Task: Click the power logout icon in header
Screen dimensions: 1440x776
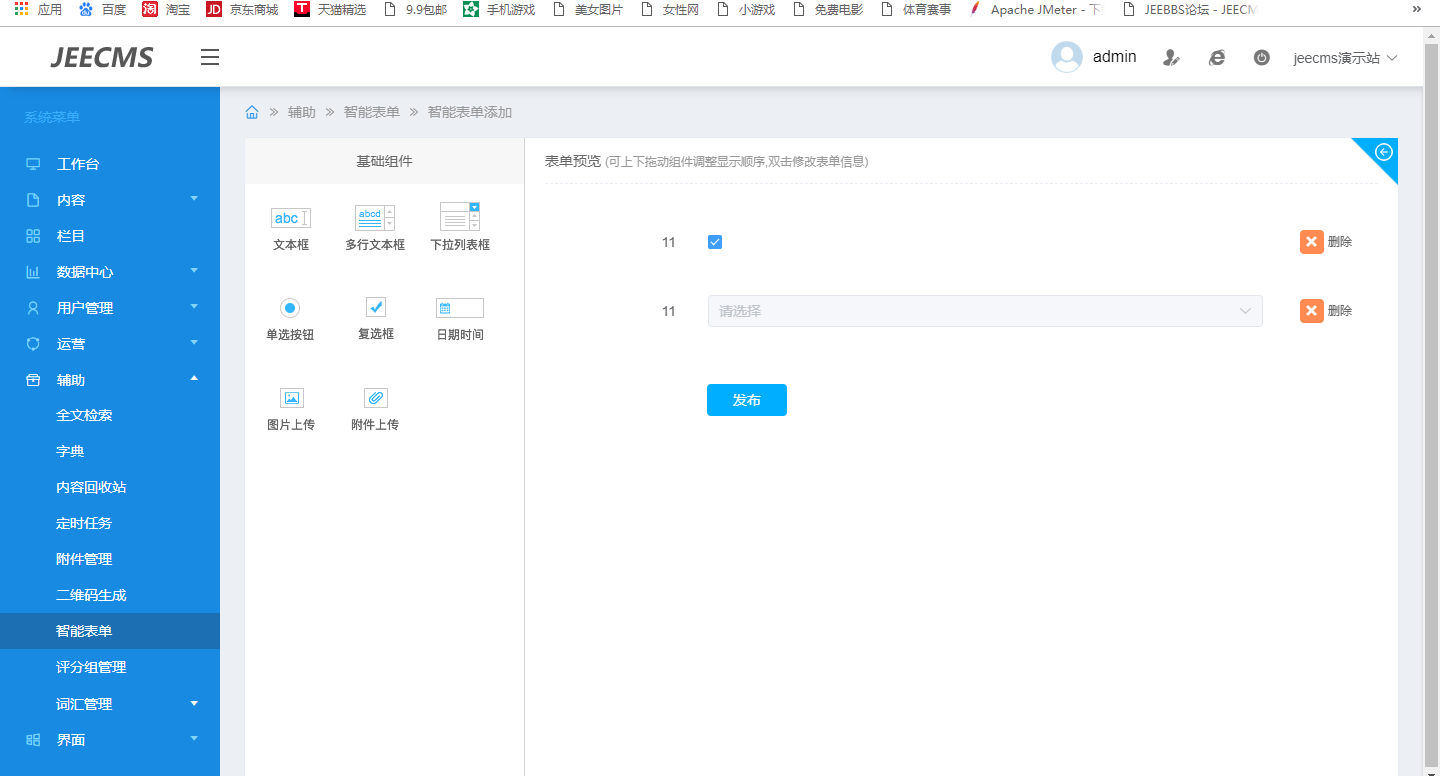Action: point(1261,58)
